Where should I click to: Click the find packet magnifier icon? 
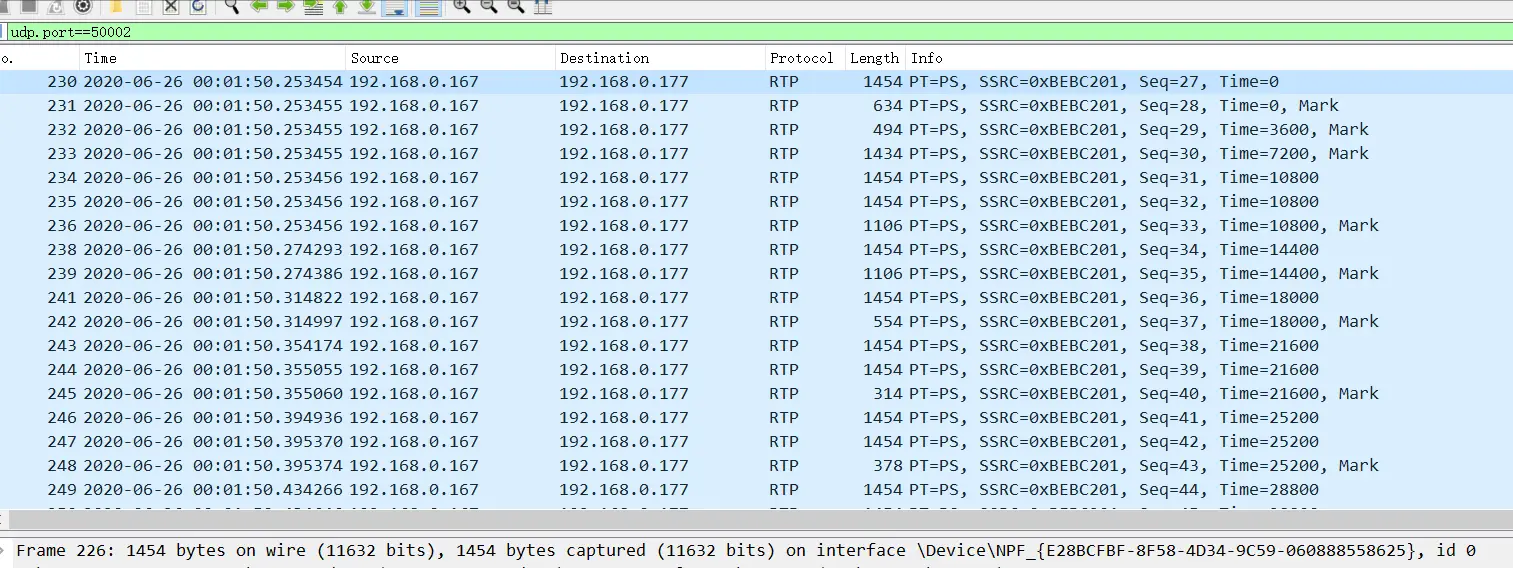coord(231,6)
